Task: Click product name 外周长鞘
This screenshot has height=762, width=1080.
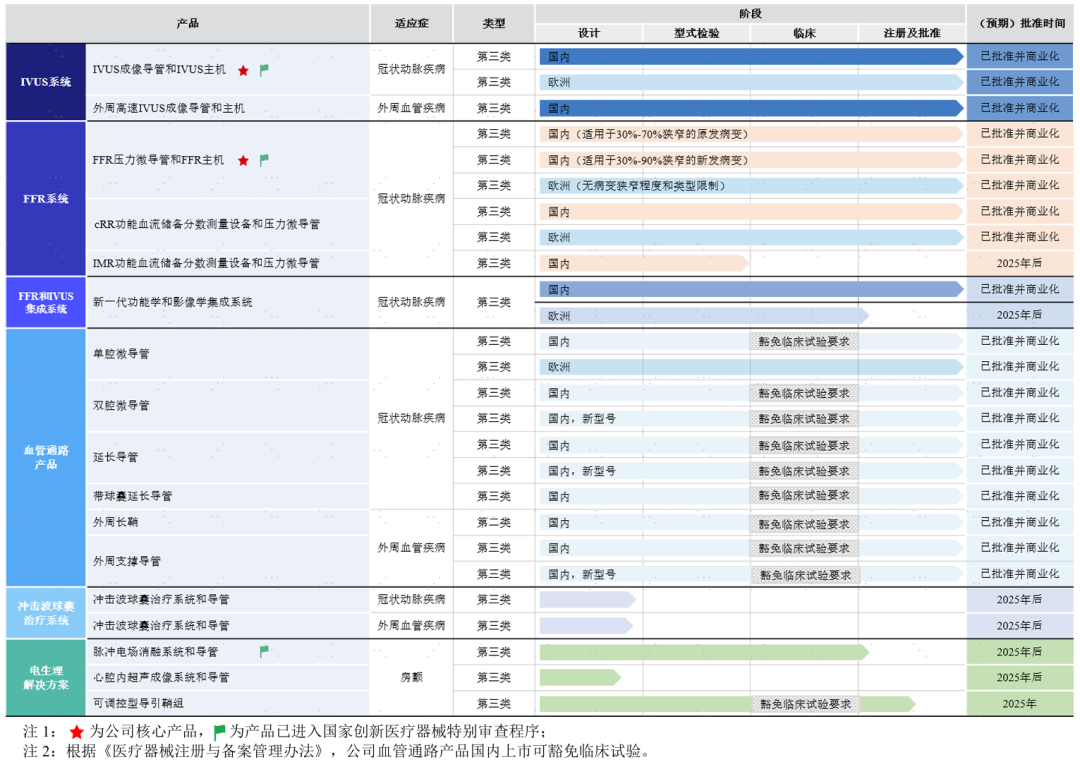Action: [x=116, y=522]
